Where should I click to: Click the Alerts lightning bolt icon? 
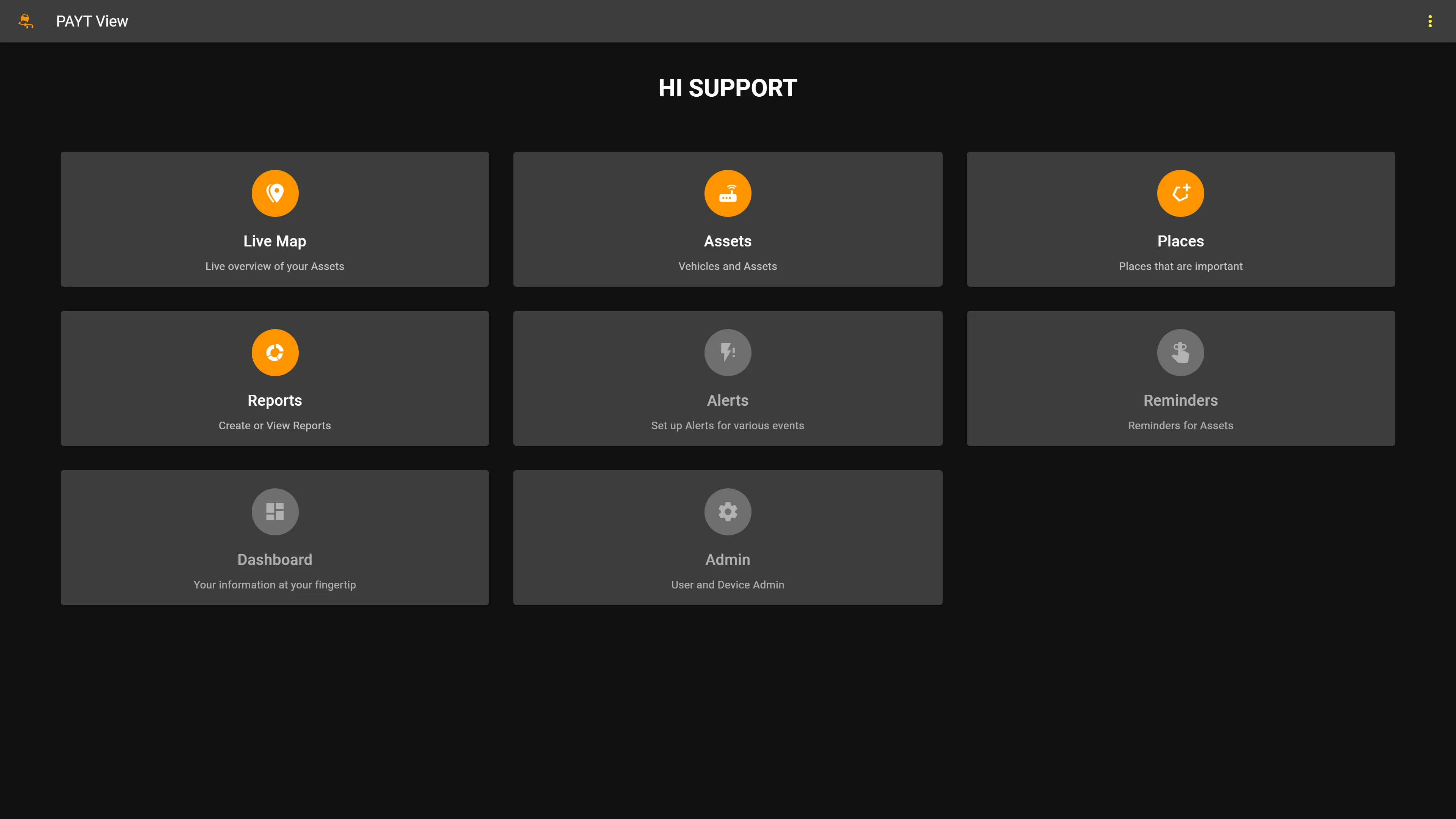(x=728, y=353)
